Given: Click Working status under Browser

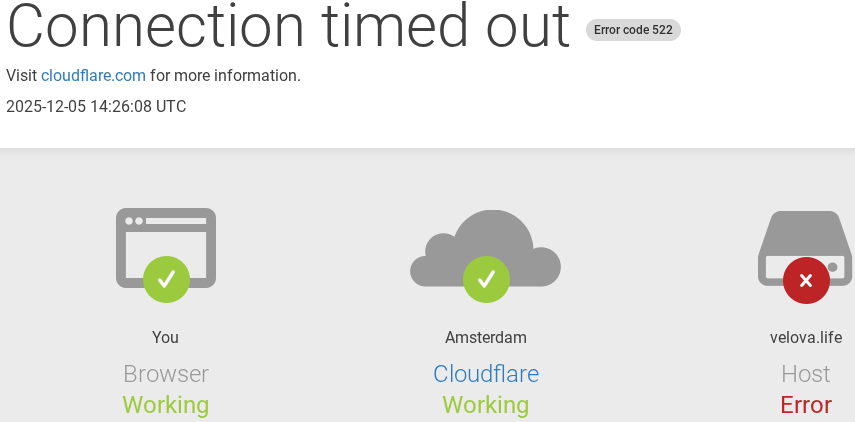Looking at the screenshot, I should coord(166,405).
